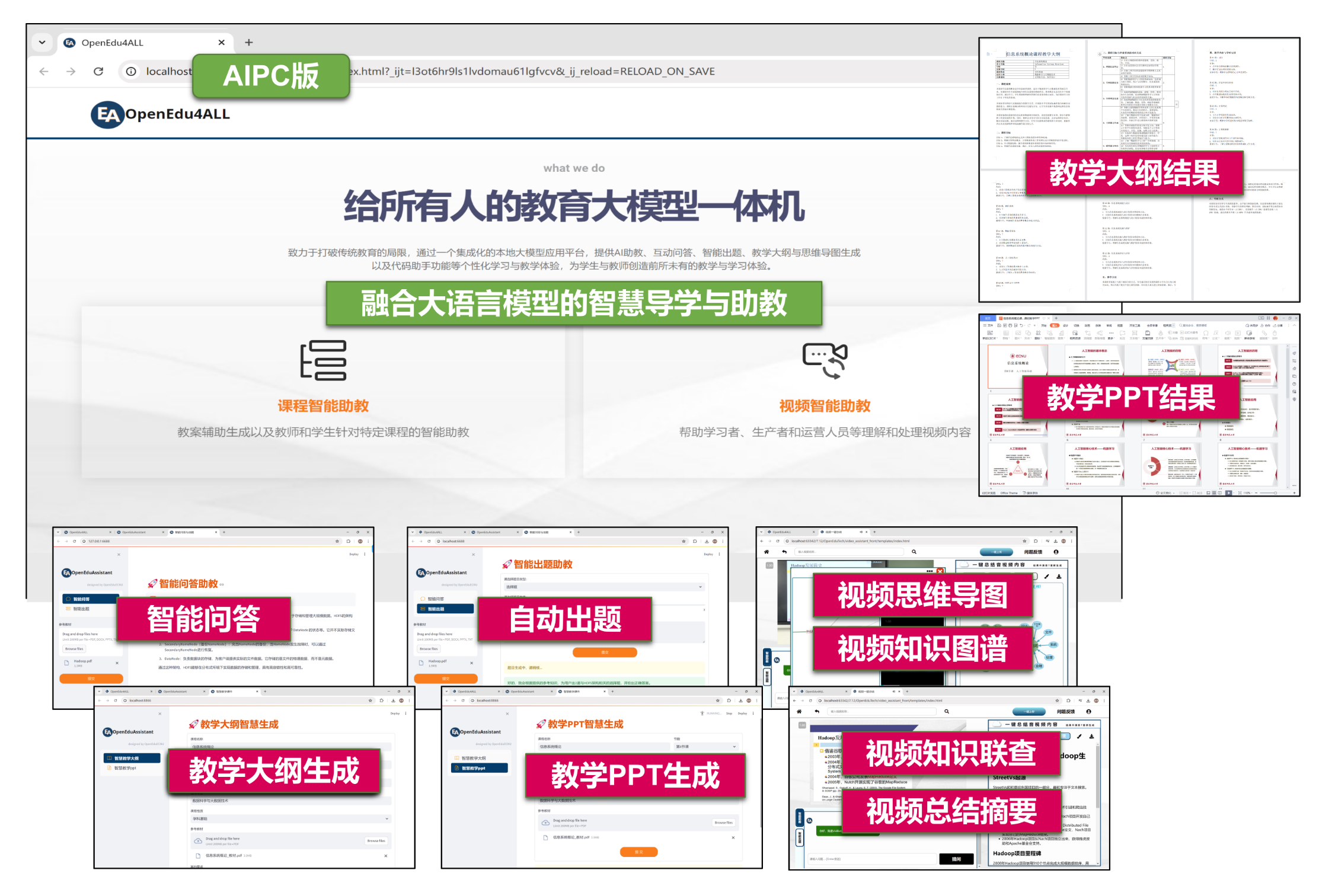Click the OpenEdu4ALL EA logo
The width and height of the screenshot is (1319, 896).
(x=107, y=114)
